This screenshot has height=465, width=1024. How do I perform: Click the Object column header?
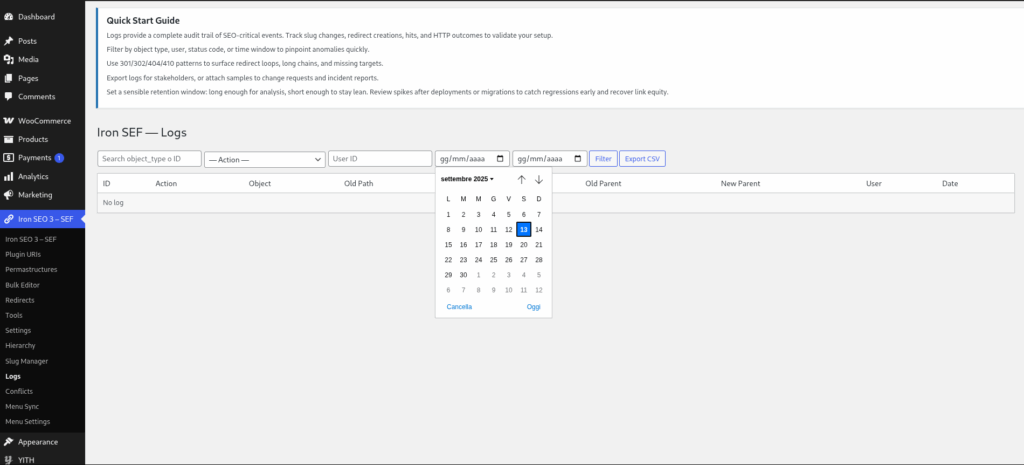[260, 184]
